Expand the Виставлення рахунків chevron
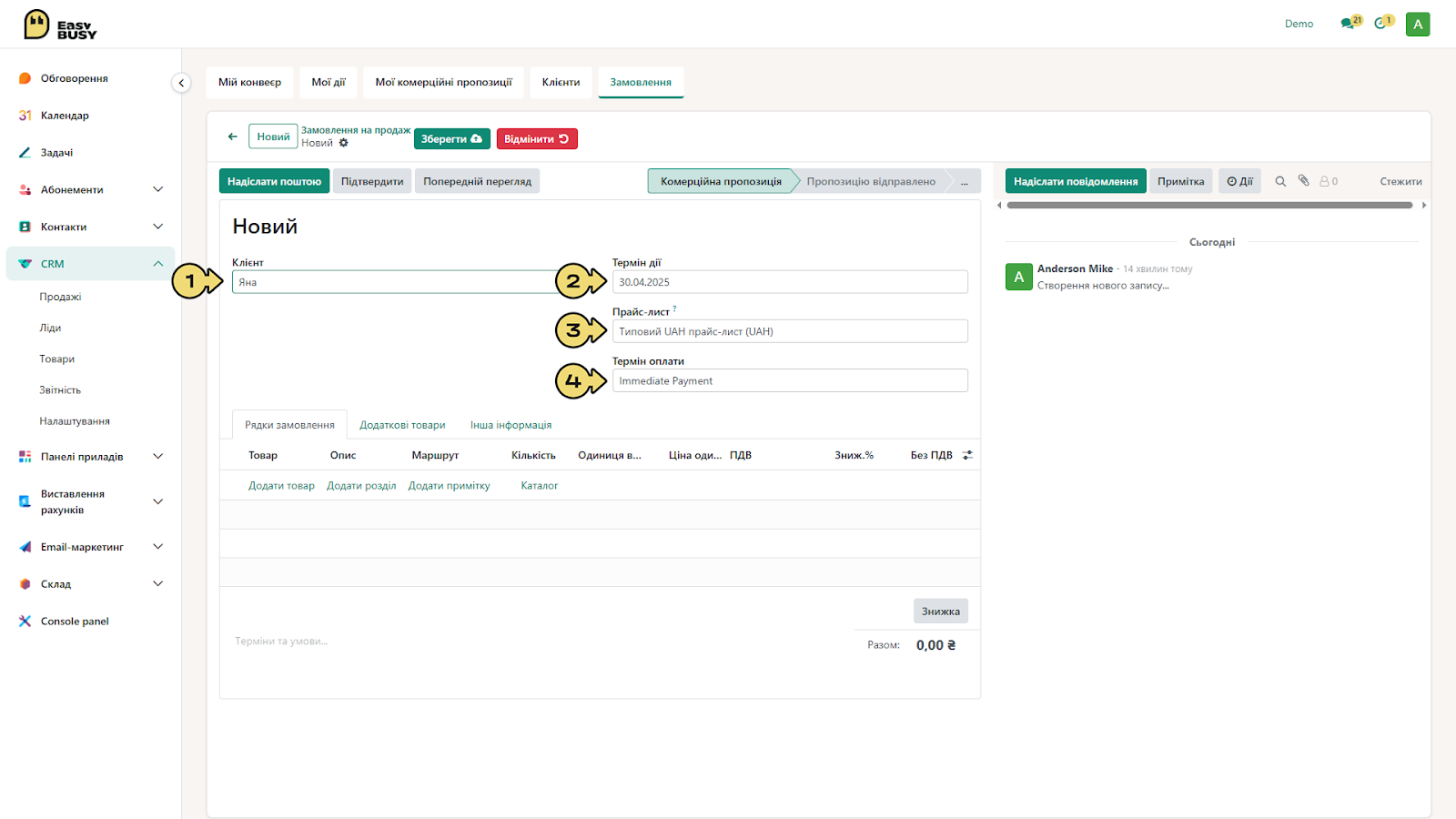 coord(158,501)
